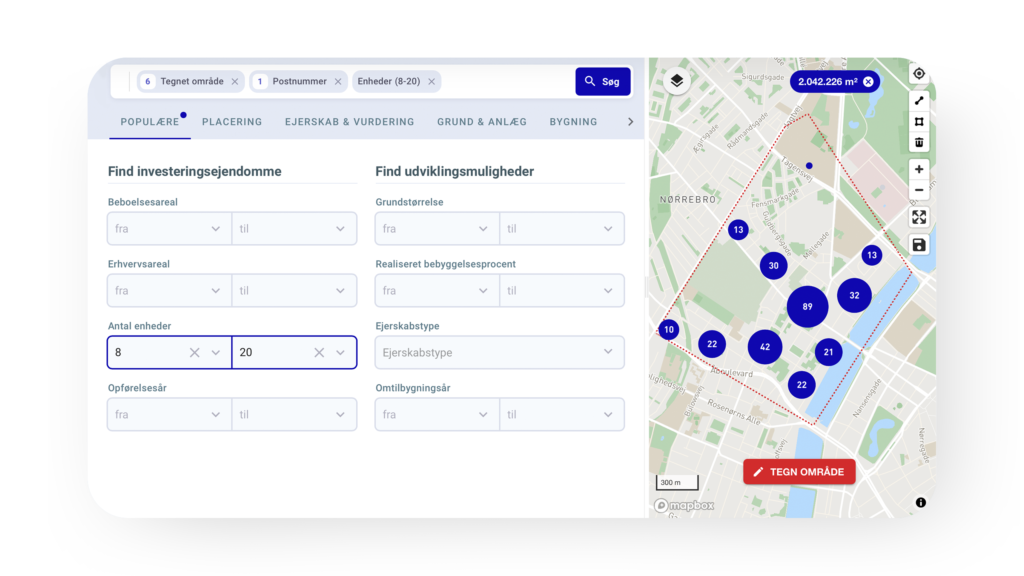
Task: Click the Søg search button
Action: 603,82
